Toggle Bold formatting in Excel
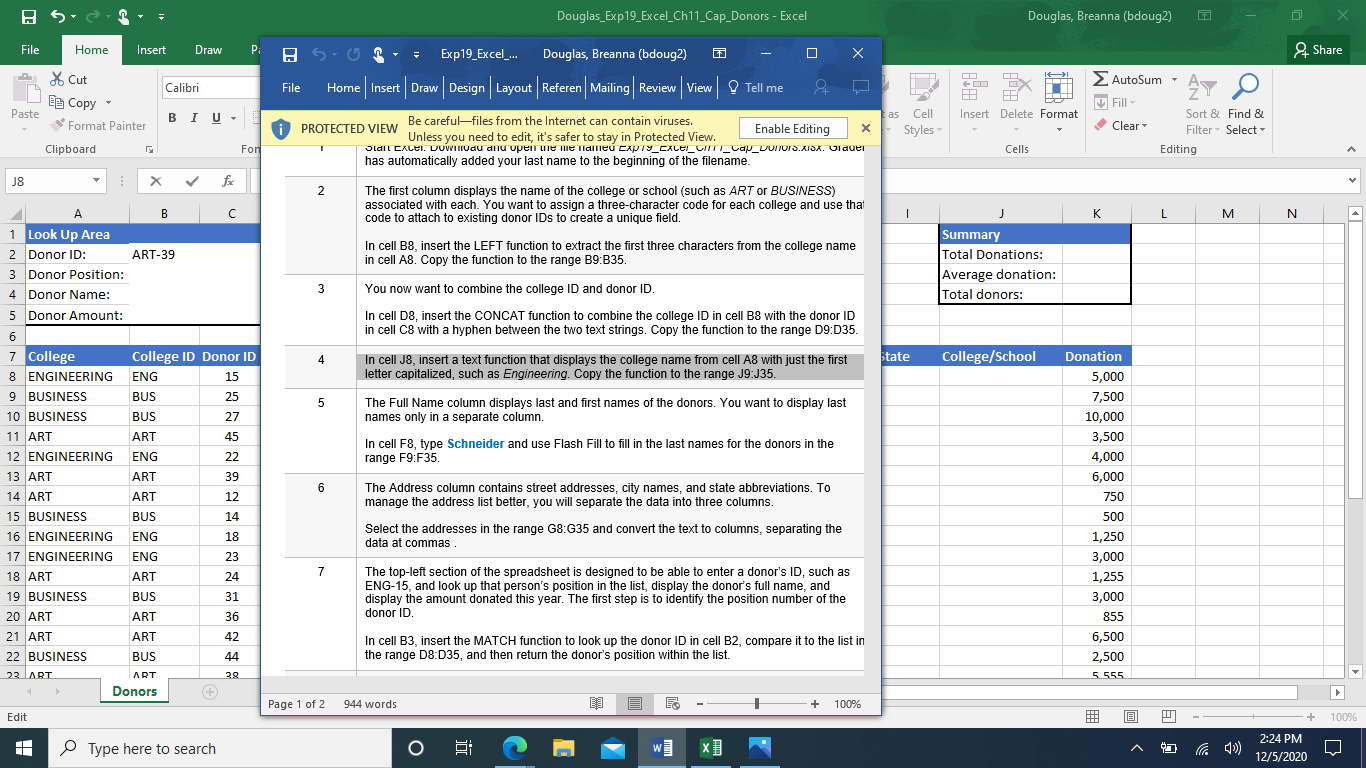1366x768 pixels. click(x=171, y=118)
